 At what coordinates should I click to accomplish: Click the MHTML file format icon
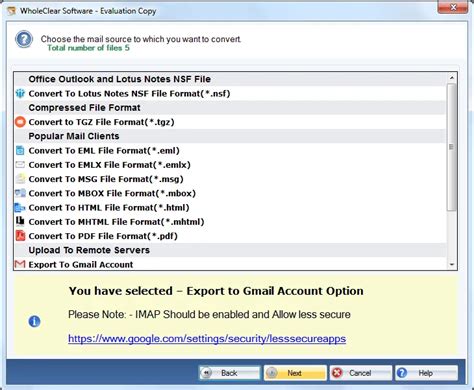pos(20,221)
